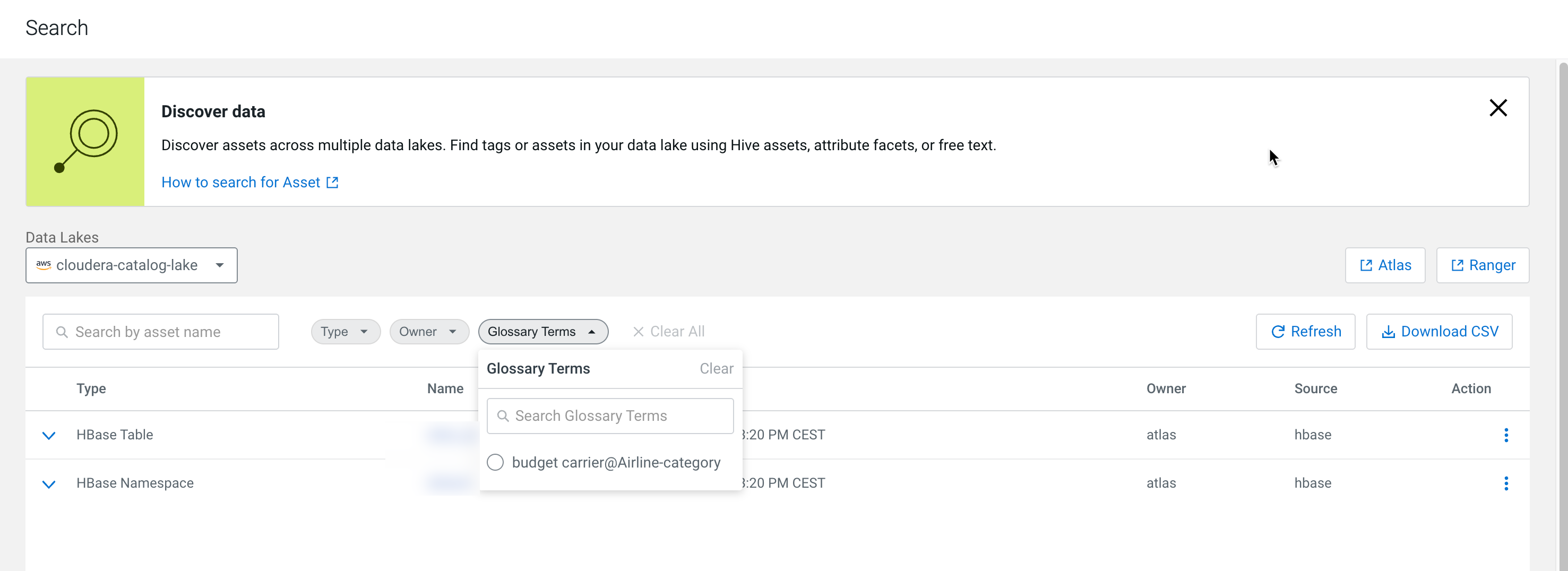Open Ranger in external window
The width and height of the screenshot is (1568, 571).
(x=1482, y=265)
